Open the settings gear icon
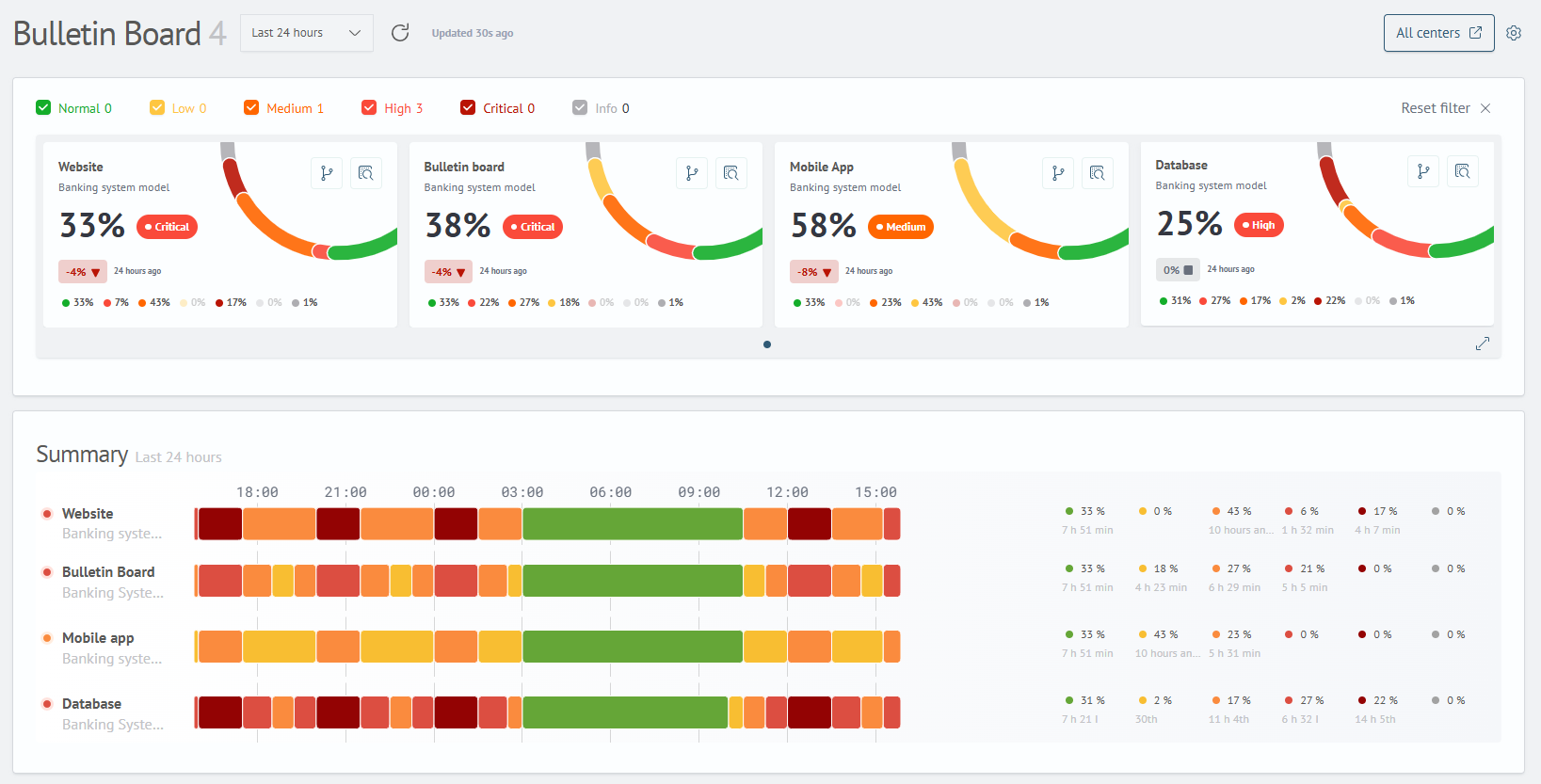Viewport: 1541px width, 784px height. pyautogui.click(x=1514, y=33)
